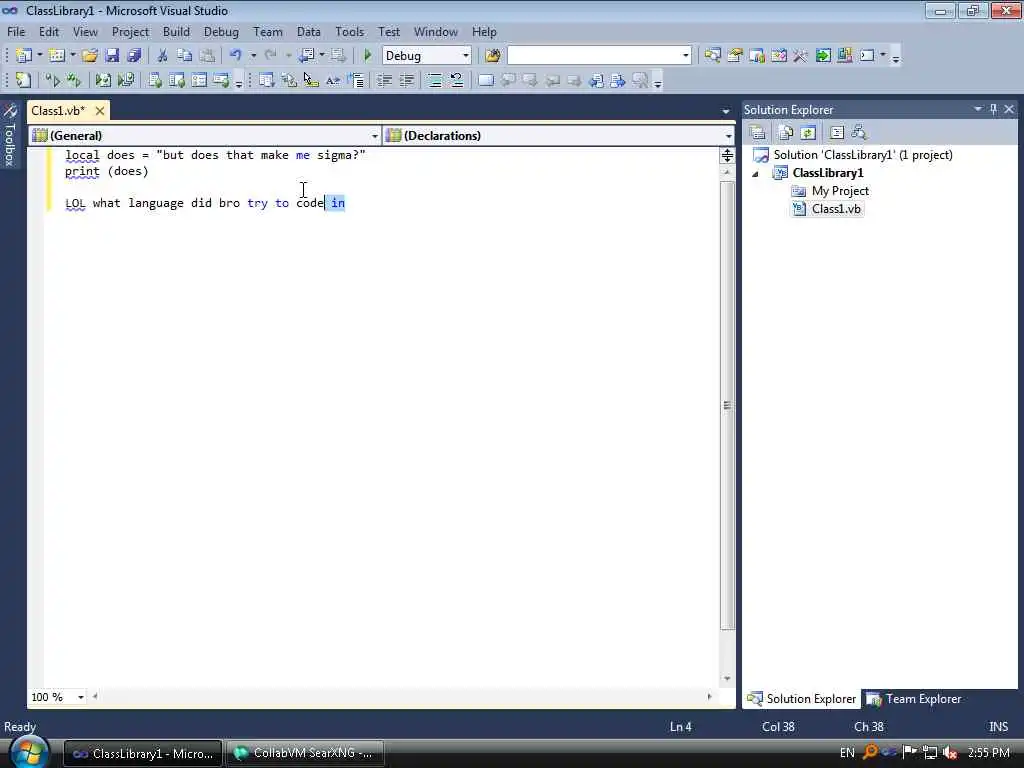Click the Save All icon

(x=134, y=56)
